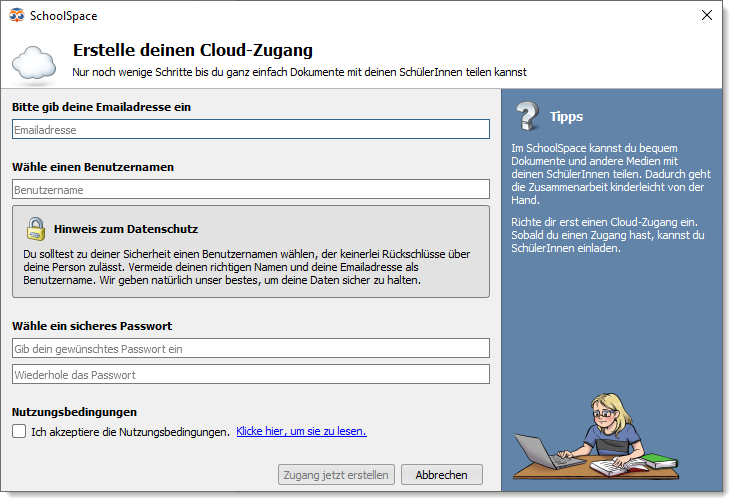The image size is (735, 504).
Task: Open the 'Klicke hier, um sie zu lesen' link
Action: 301,431
